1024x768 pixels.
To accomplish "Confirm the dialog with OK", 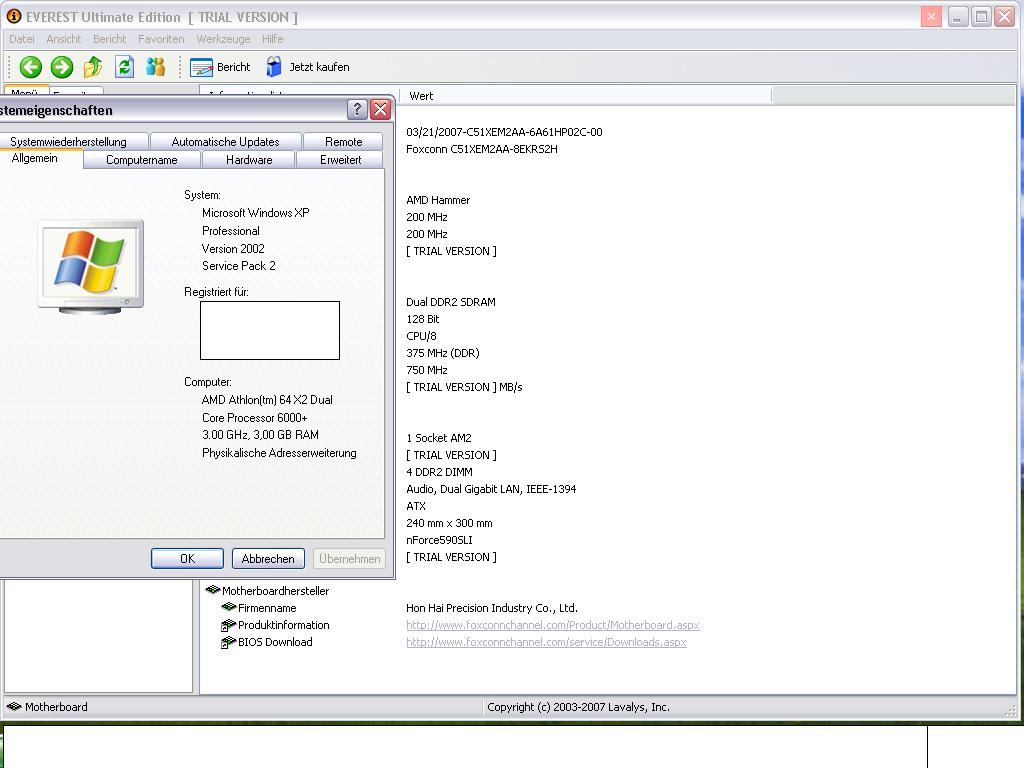I will tap(187, 558).
